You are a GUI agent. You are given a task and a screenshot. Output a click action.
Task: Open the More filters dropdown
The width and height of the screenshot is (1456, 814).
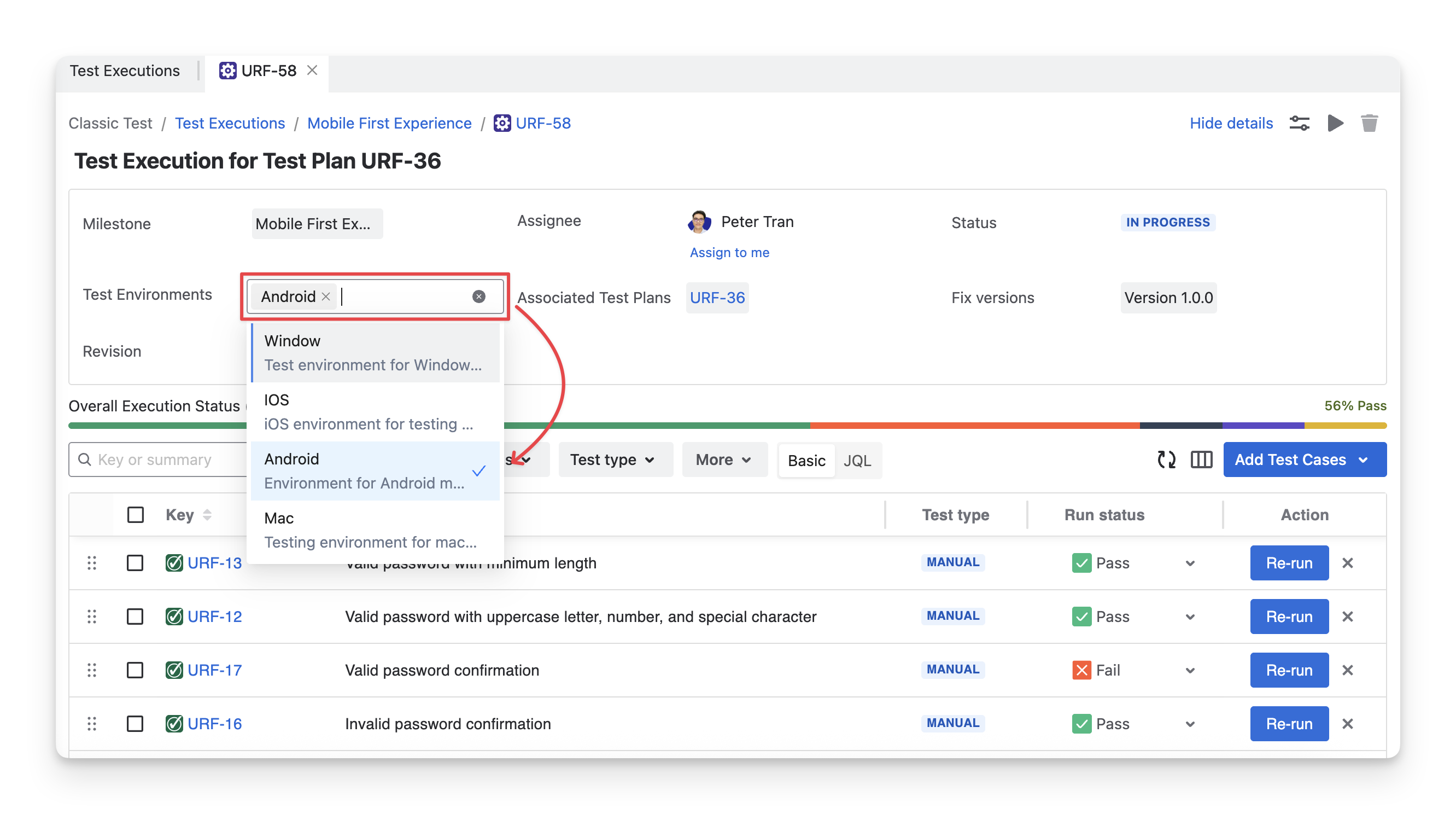tap(723, 460)
